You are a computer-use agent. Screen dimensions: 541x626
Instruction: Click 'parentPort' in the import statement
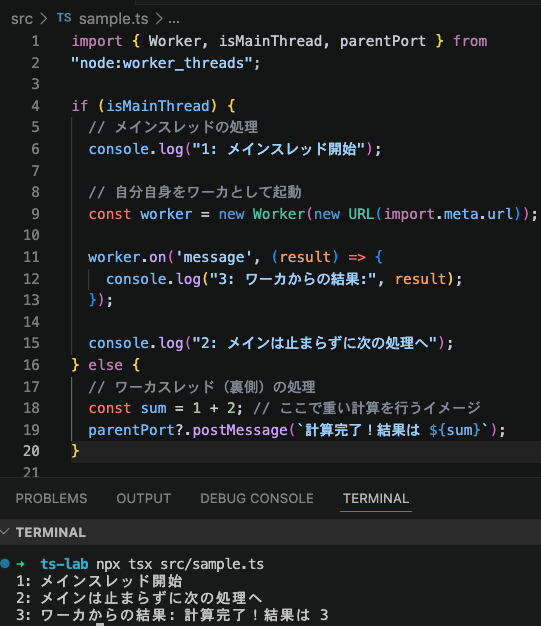click(x=382, y=41)
